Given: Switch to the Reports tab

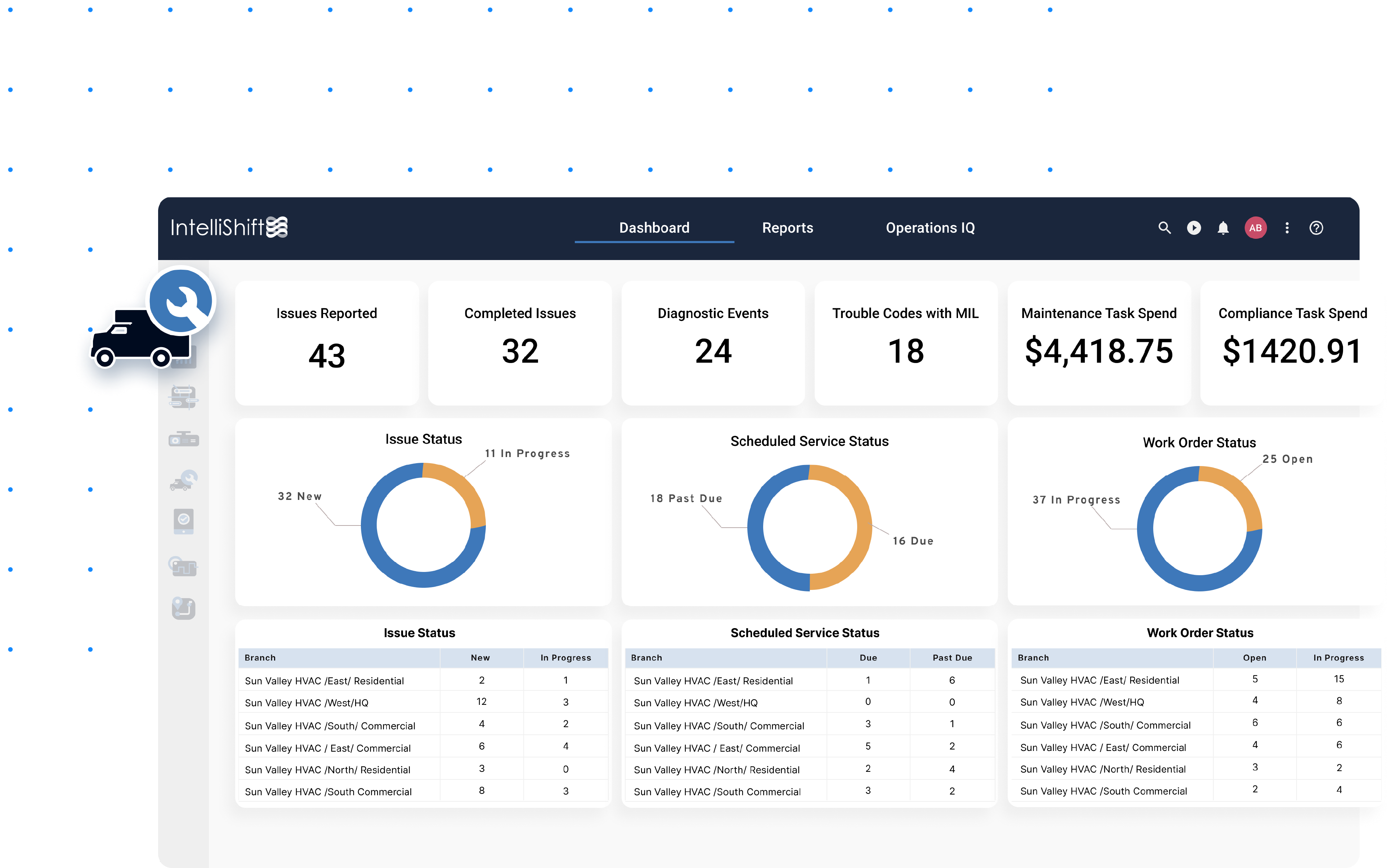Looking at the screenshot, I should (x=787, y=228).
